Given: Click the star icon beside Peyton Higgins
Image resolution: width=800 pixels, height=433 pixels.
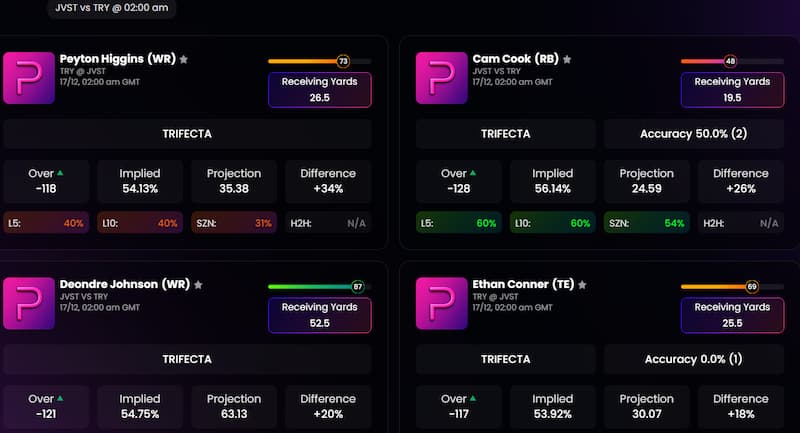Looking at the screenshot, I should click(x=184, y=60).
